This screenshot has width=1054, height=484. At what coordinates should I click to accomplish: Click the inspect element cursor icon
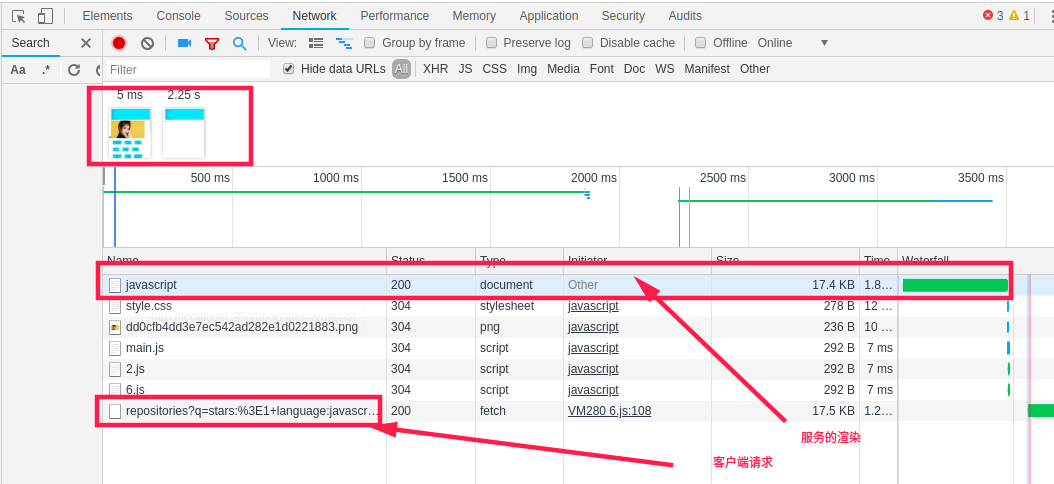pos(18,16)
